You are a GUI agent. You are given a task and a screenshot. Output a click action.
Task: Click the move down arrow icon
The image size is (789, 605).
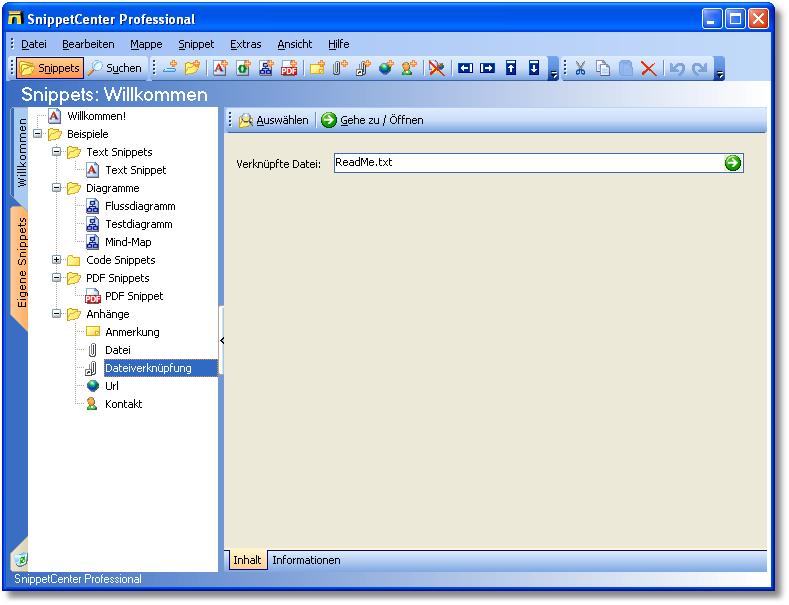pyautogui.click(x=534, y=68)
